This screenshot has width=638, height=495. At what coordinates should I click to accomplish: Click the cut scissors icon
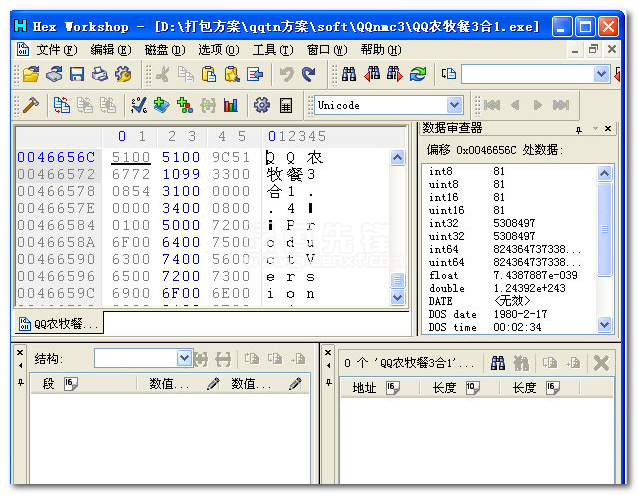[163, 74]
